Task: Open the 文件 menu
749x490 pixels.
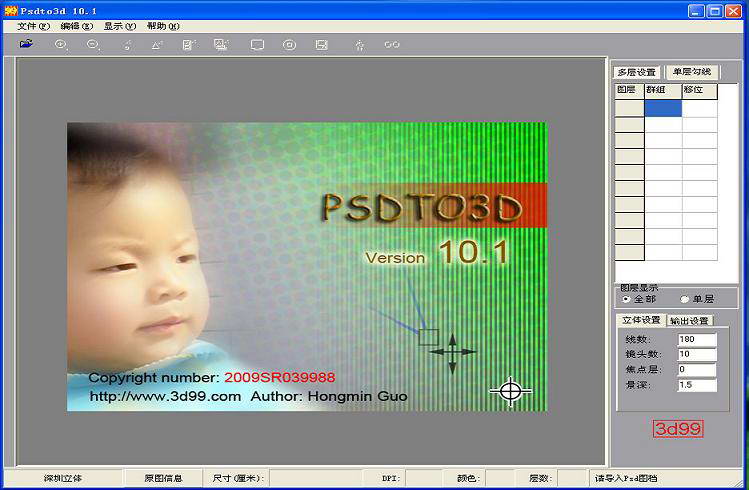Action: pyautogui.click(x=33, y=26)
